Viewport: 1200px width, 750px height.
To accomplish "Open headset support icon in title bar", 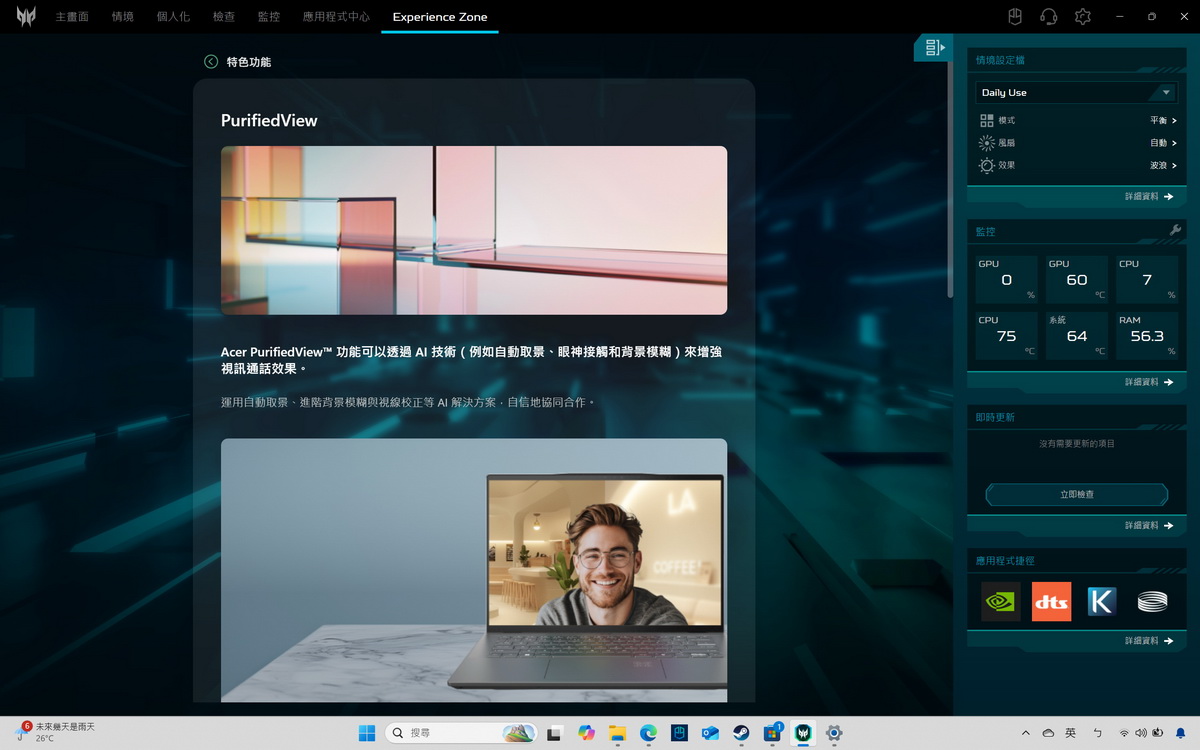I will coord(1048,17).
